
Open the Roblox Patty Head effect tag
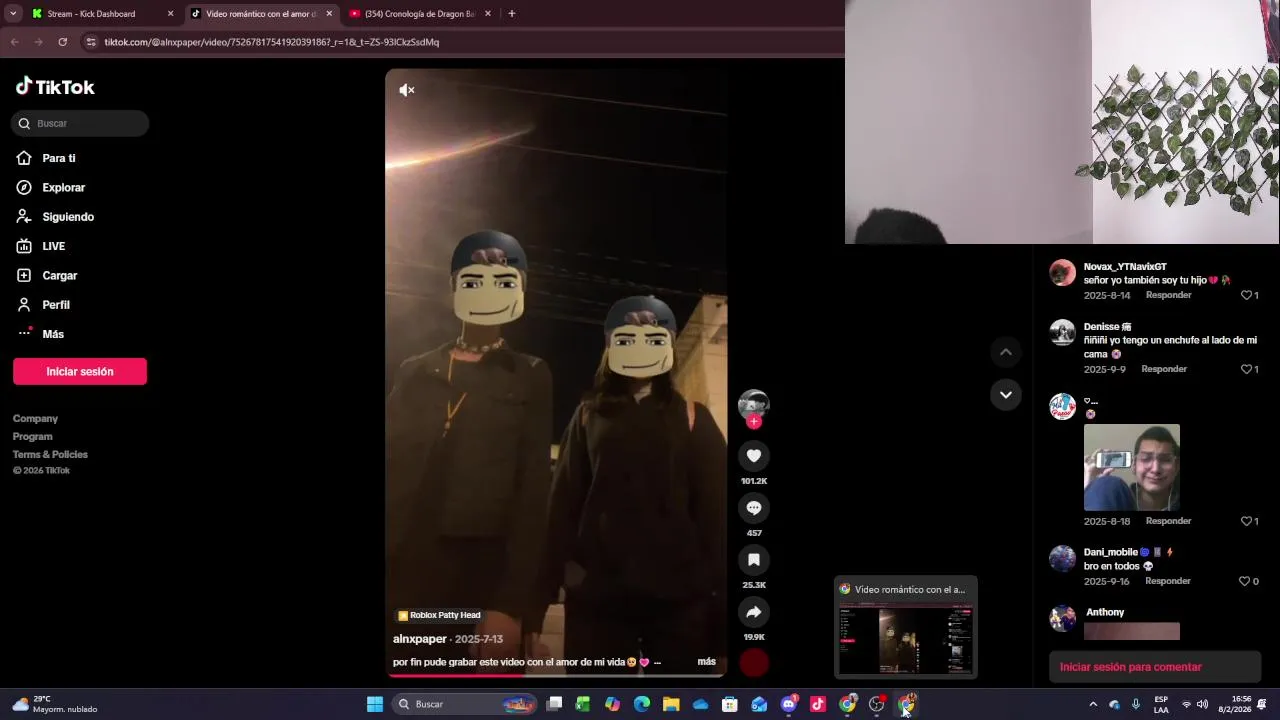(x=439, y=615)
